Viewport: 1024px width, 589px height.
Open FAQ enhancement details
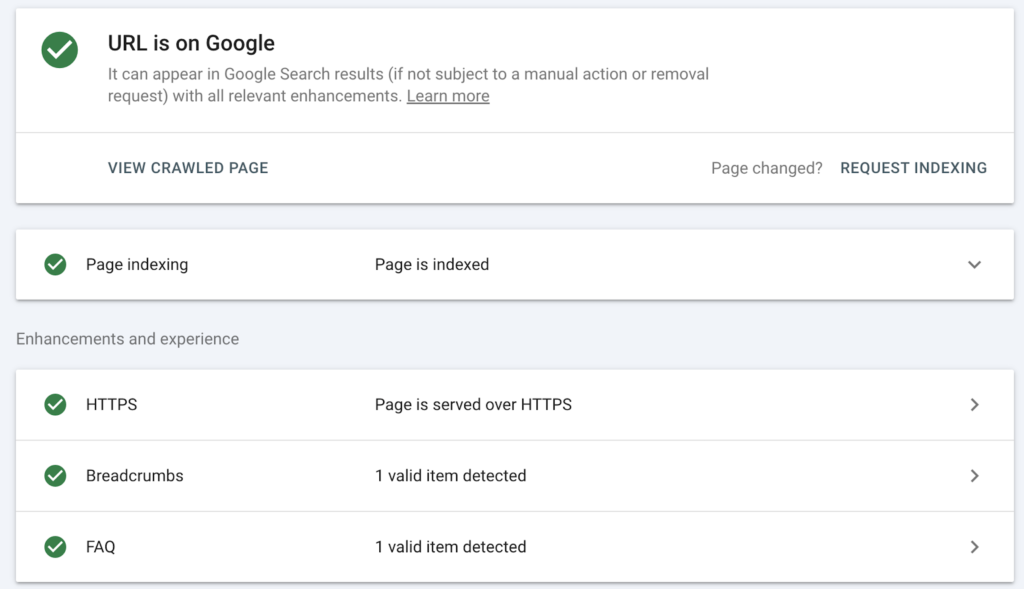click(x=974, y=547)
